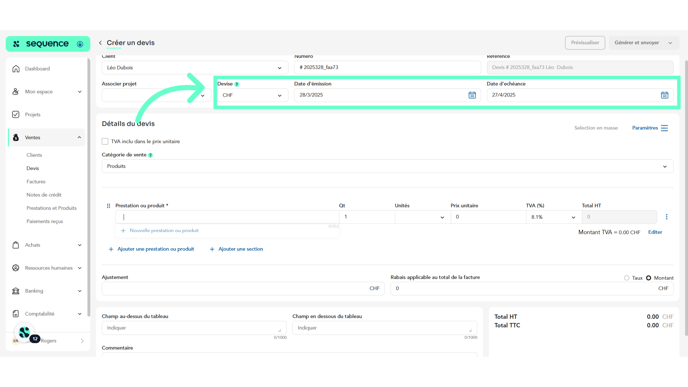Image resolution: width=688 pixels, height=387 pixels.
Task: Click the Devise help info icon
Action: [237, 84]
